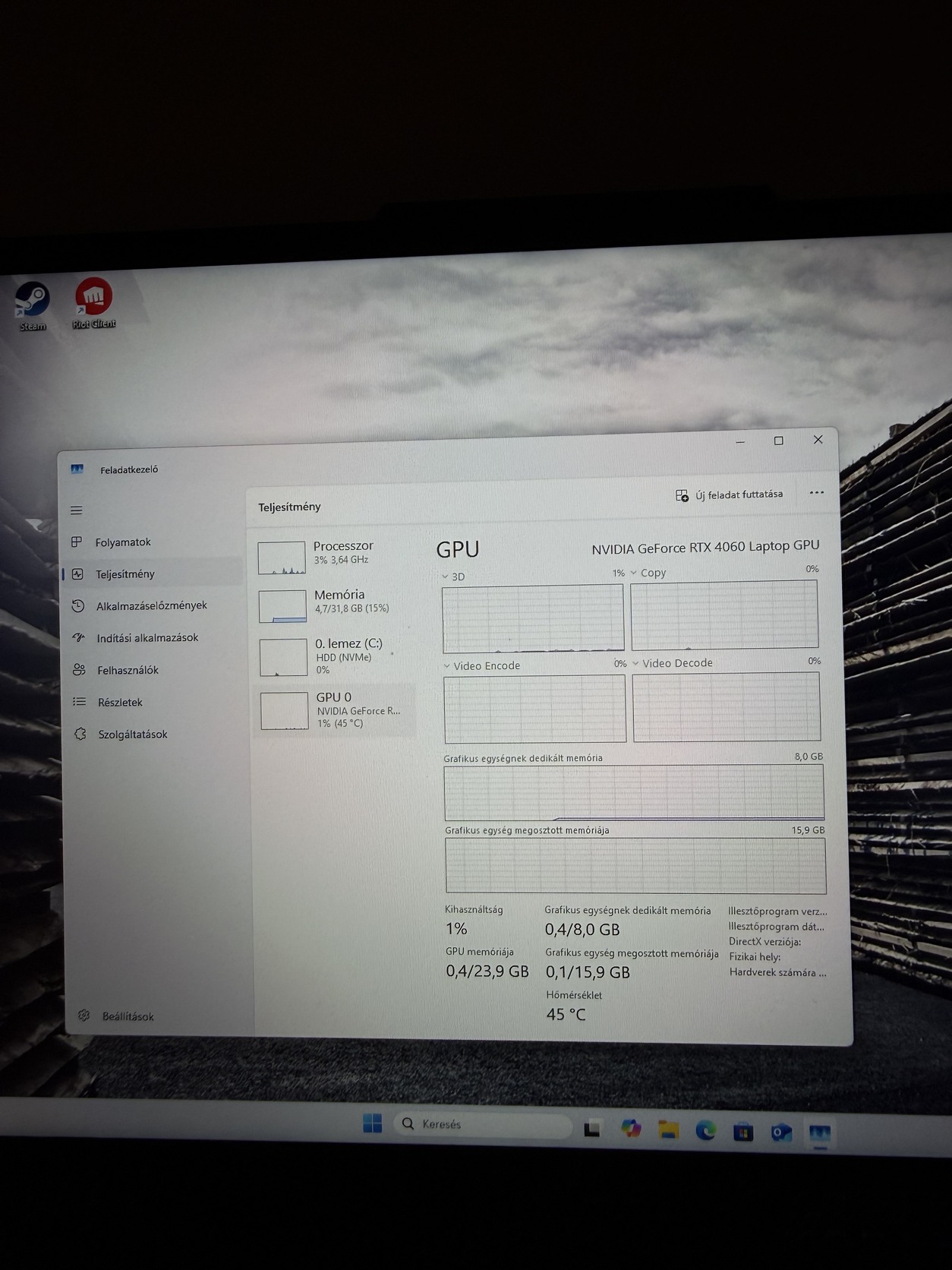The width and height of the screenshot is (952, 1270).
Task: Click the Felhasználók people icon
Action: tap(79, 669)
